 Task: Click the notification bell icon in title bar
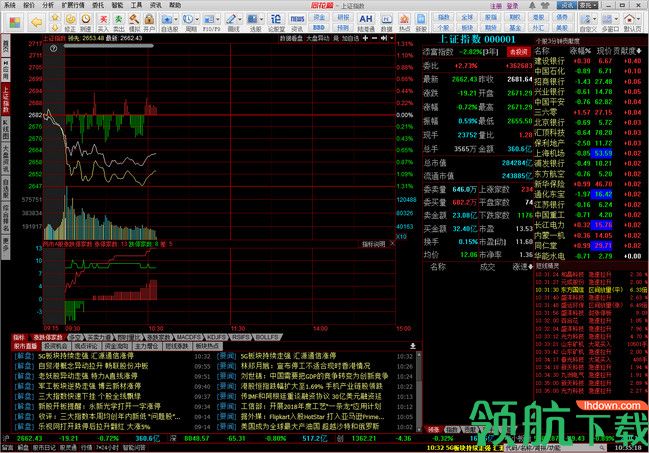point(532,5)
